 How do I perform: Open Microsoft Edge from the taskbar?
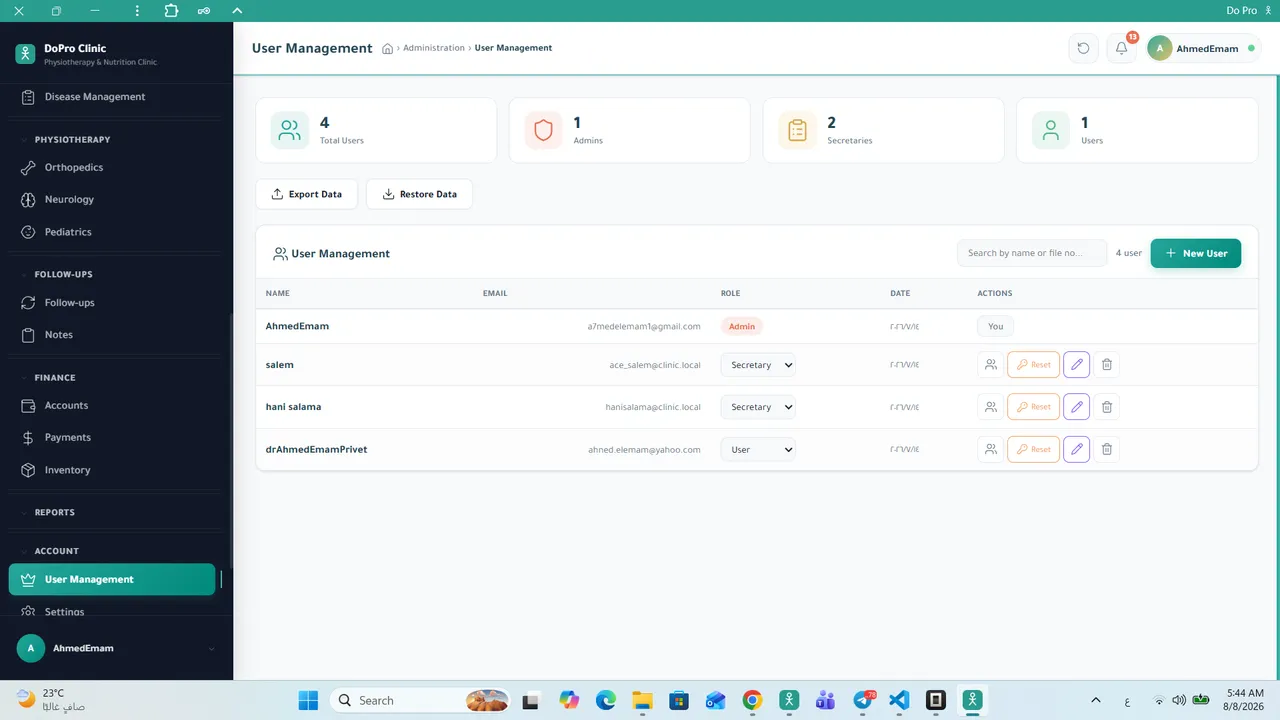606,700
